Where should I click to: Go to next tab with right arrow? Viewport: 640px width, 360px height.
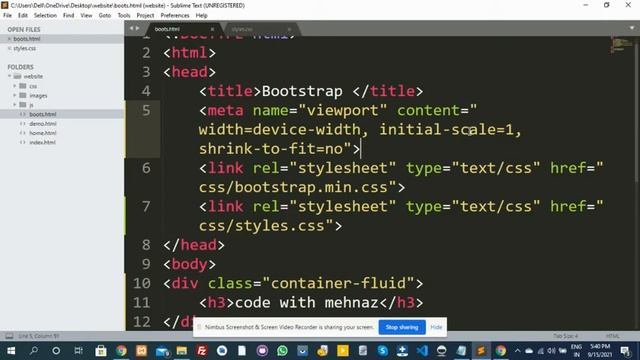pyautogui.click(x=138, y=28)
